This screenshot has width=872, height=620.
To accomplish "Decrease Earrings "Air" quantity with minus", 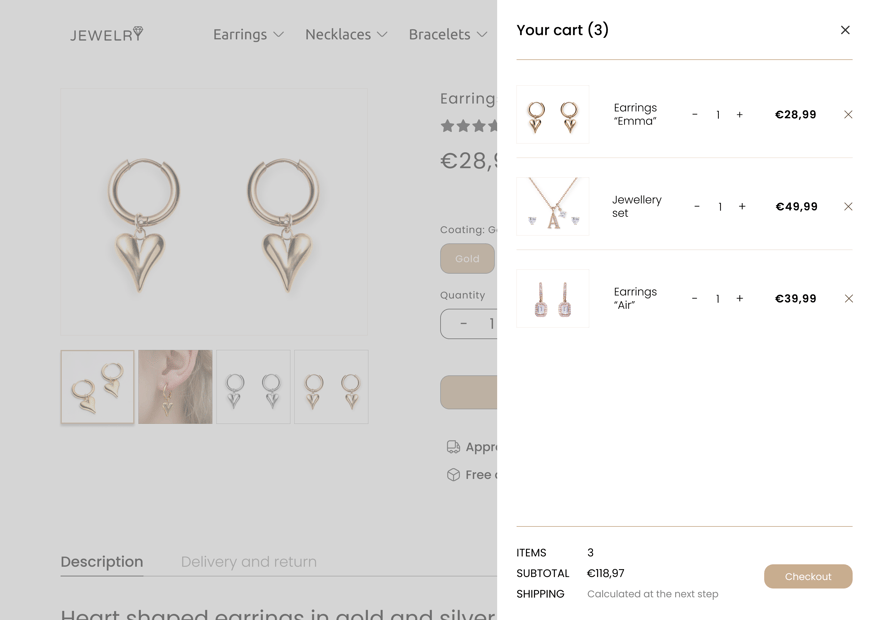I will tap(695, 299).
